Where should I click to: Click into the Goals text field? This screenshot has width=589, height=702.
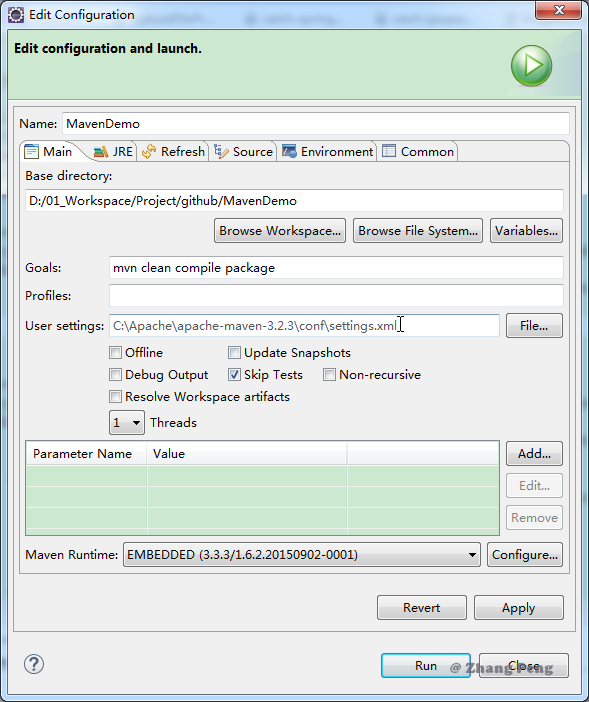coord(336,268)
